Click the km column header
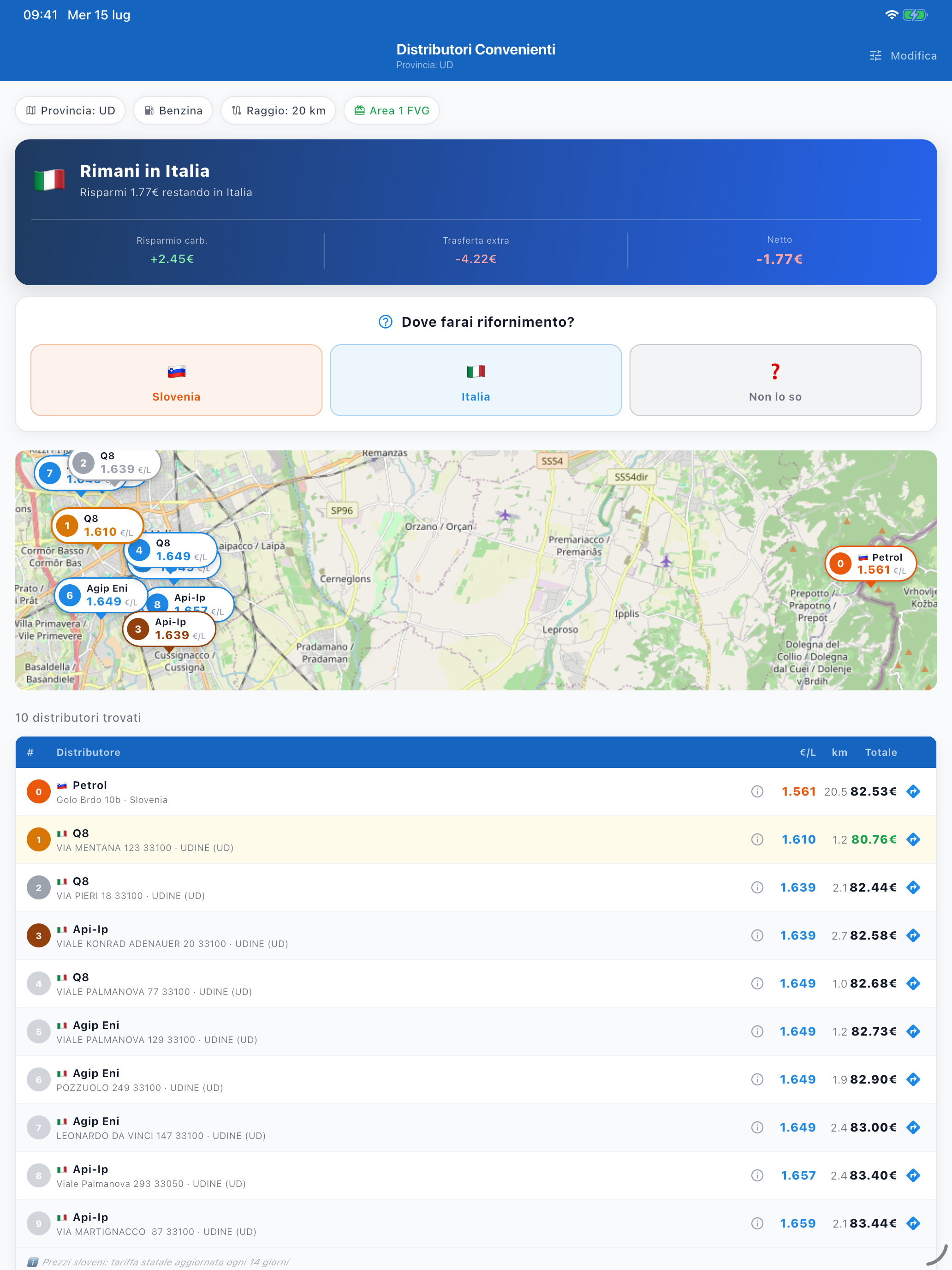952x1270 pixels. tap(839, 752)
